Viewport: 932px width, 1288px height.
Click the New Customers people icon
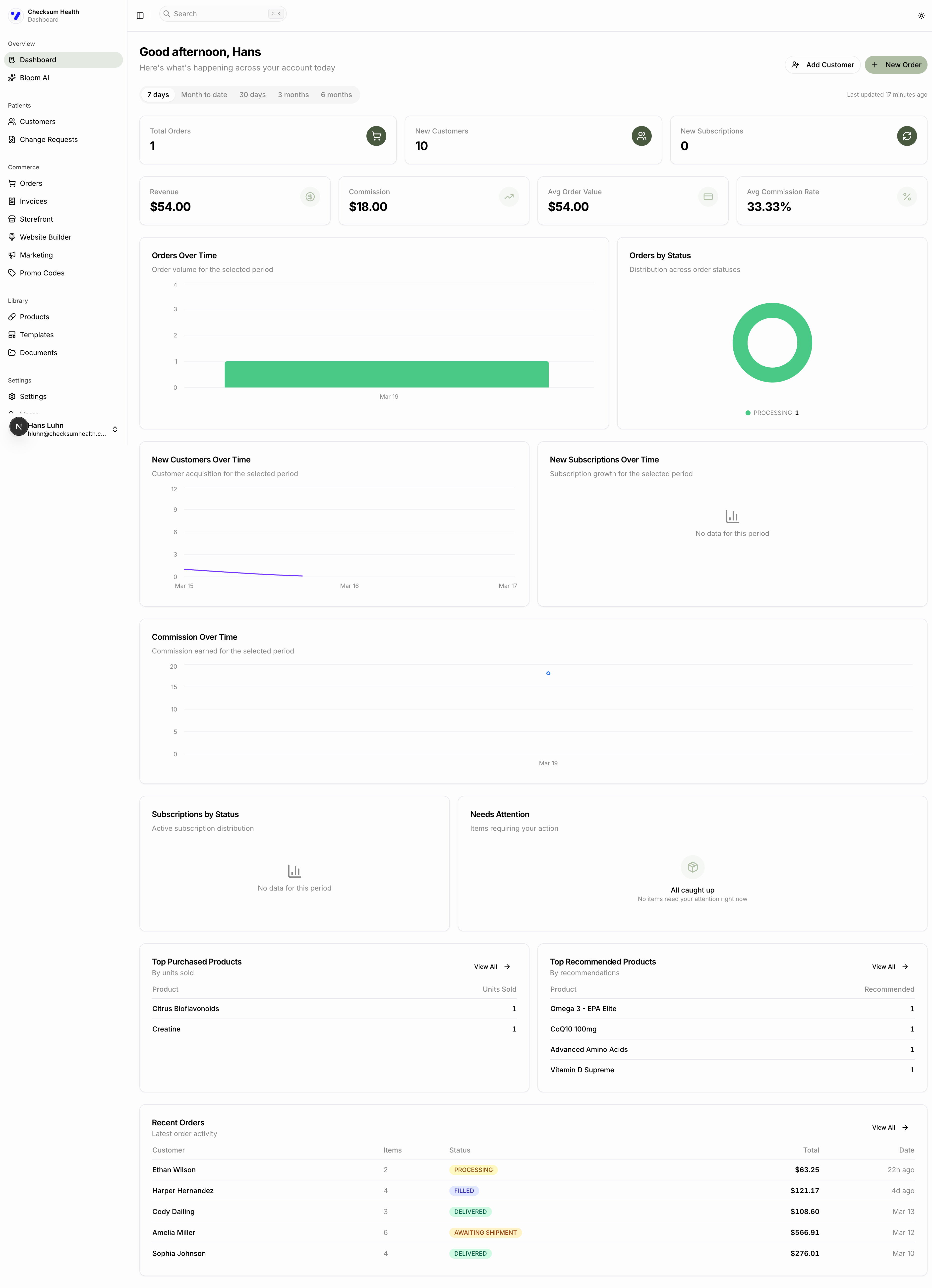(641, 136)
